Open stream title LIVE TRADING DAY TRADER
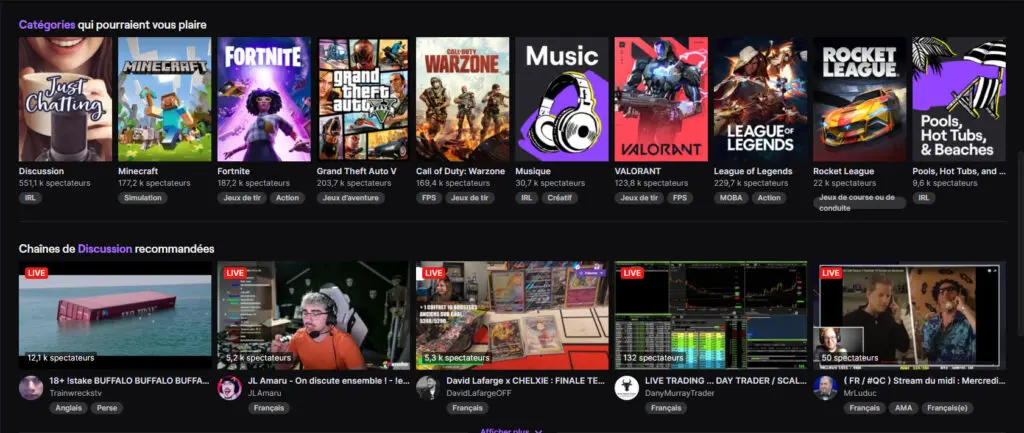Viewport: 1024px width, 433px height. pyautogui.click(x=725, y=380)
